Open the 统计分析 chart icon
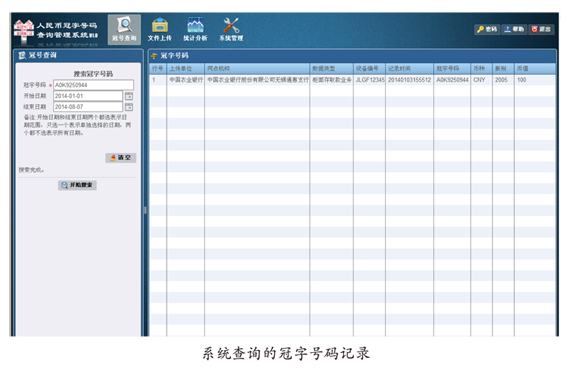This screenshot has width=580, height=370. click(x=195, y=29)
